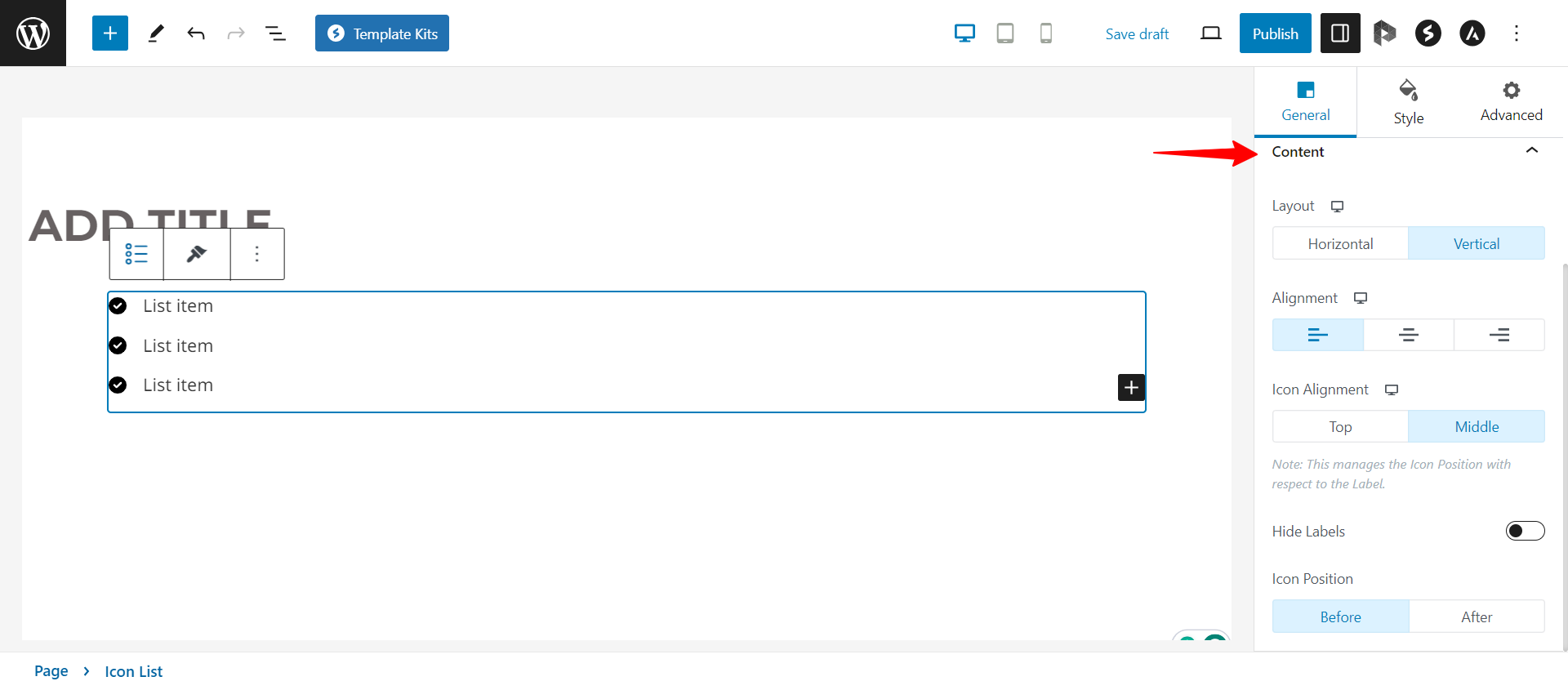
Task: Click Save draft link
Action: click(1137, 33)
